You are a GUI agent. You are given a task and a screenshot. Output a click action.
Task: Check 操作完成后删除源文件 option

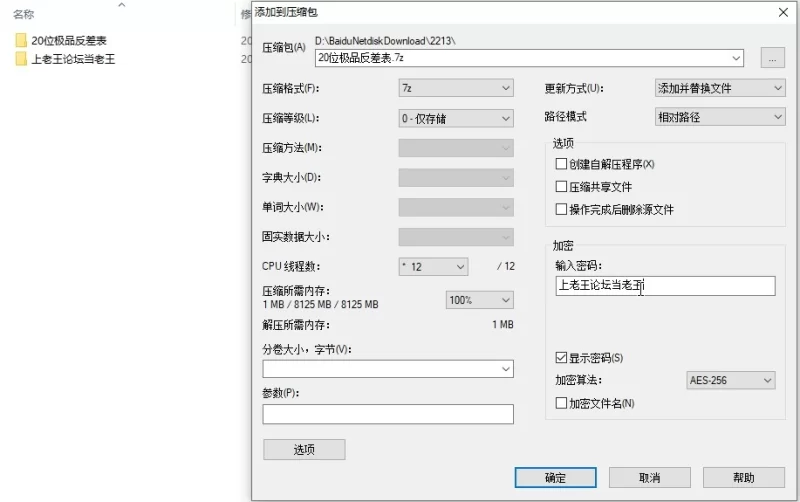pos(561,209)
